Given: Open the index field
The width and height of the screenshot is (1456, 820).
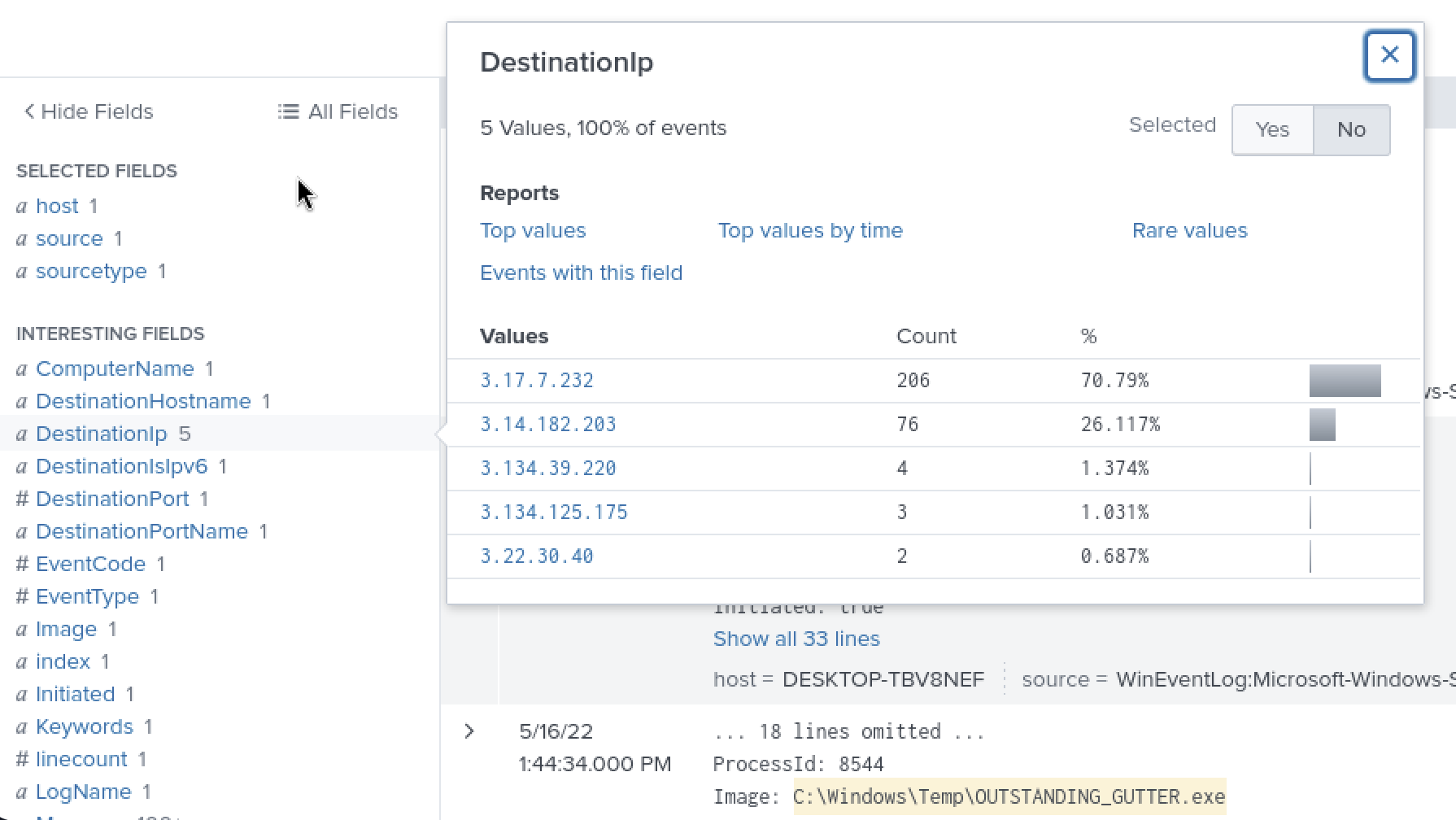Looking at the screenshot, I should tap(63, 661).
